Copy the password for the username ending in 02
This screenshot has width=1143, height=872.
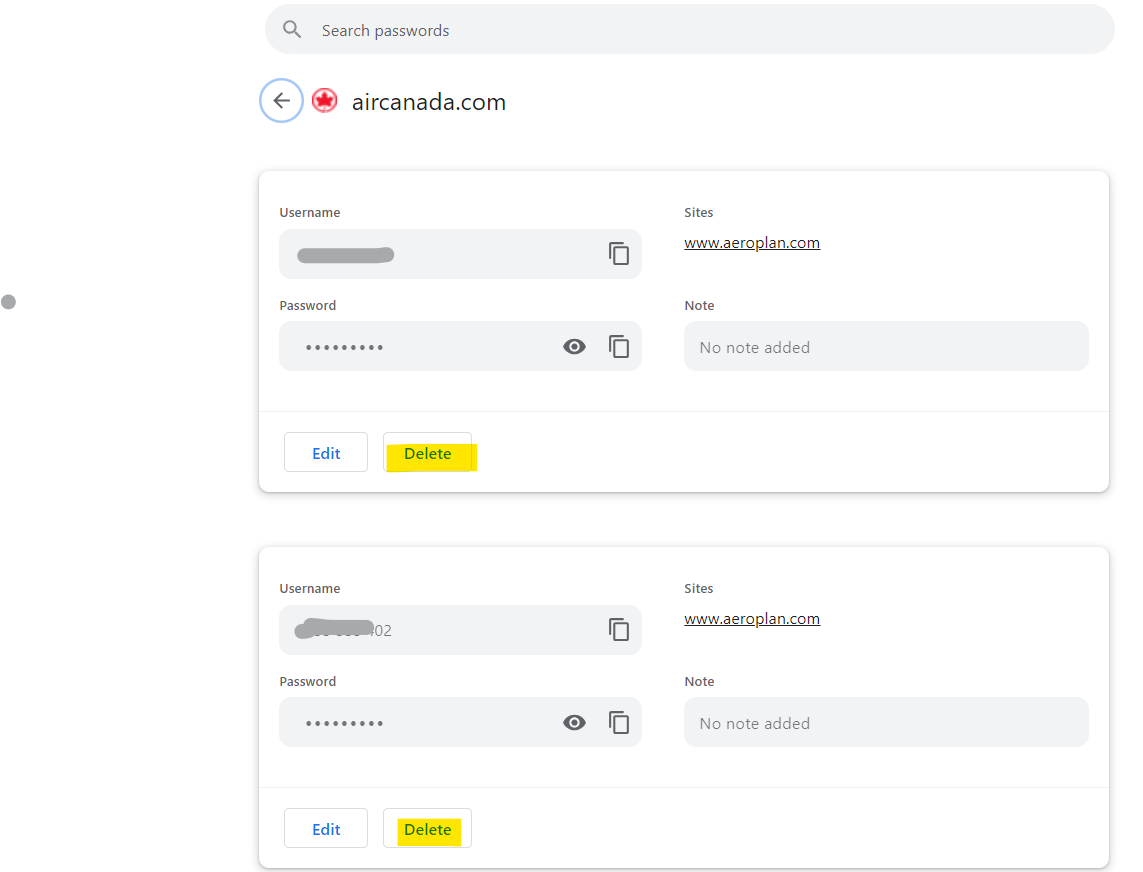[619, 723]
